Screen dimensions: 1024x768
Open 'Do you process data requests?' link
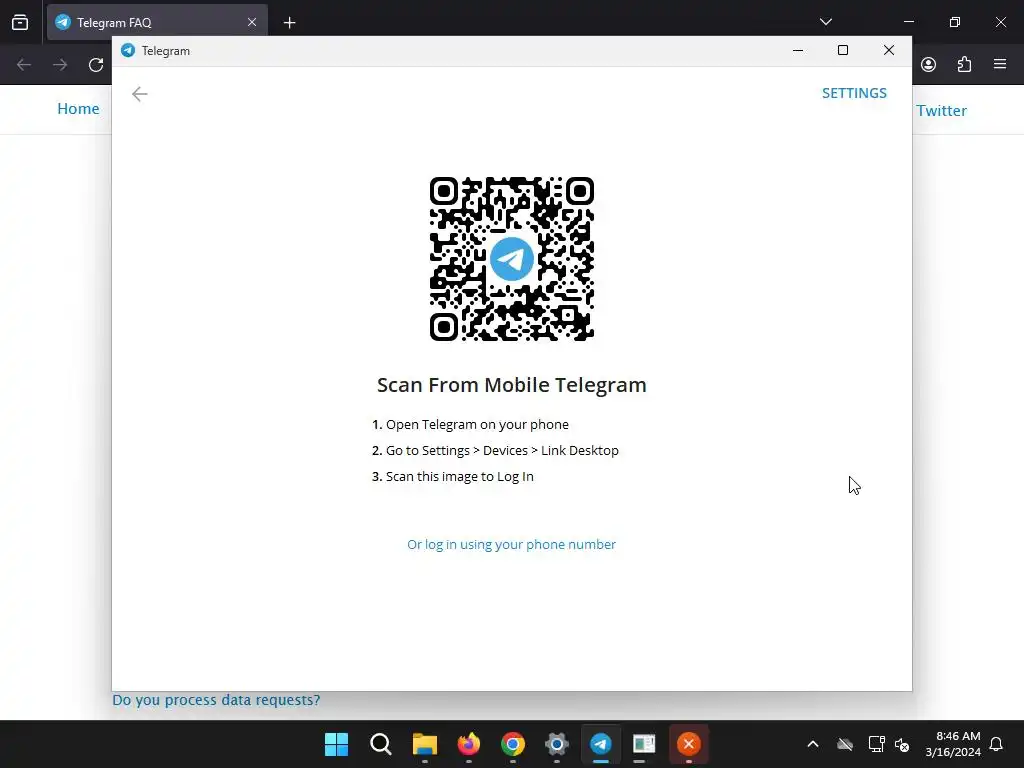tap(216, 700)
